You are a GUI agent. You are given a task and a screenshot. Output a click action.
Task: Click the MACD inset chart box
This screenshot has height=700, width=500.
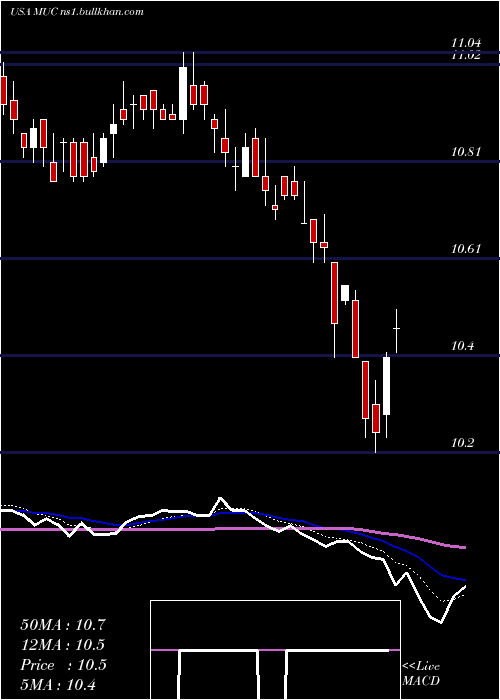[x=275, y=650]
